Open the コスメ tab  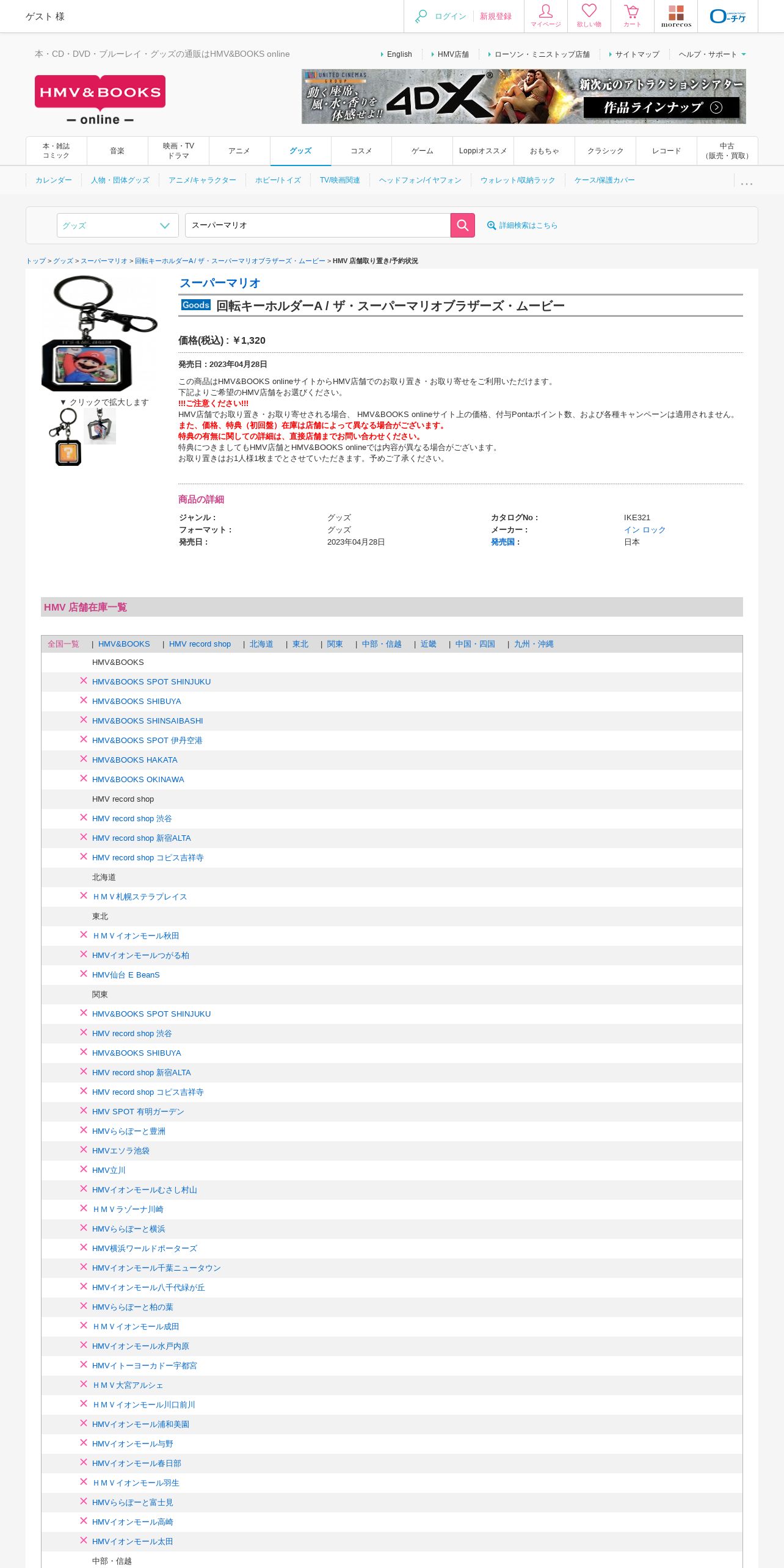pos(361,151)
